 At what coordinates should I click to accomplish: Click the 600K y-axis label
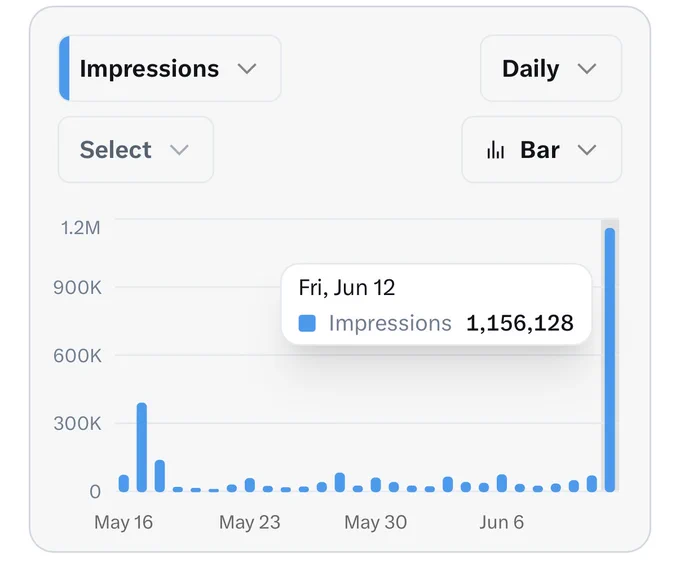pyautogui.click(x=77, y=356)
